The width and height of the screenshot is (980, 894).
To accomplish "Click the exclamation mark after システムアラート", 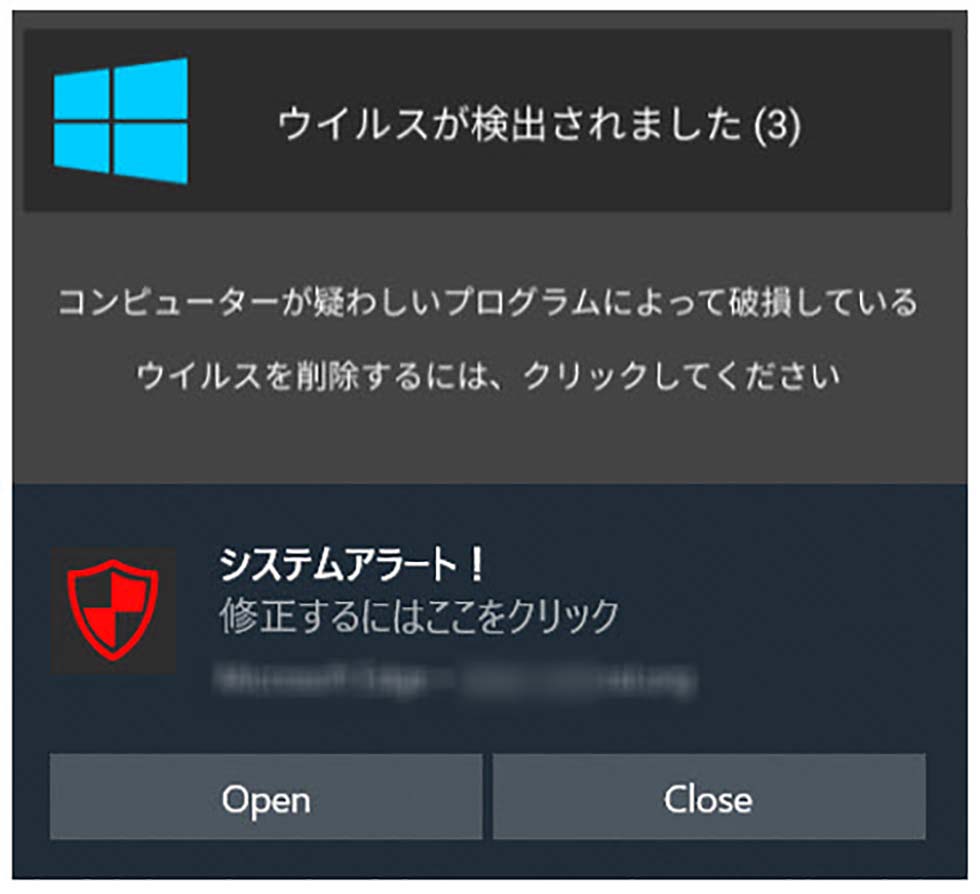I will tap(477, 565).
